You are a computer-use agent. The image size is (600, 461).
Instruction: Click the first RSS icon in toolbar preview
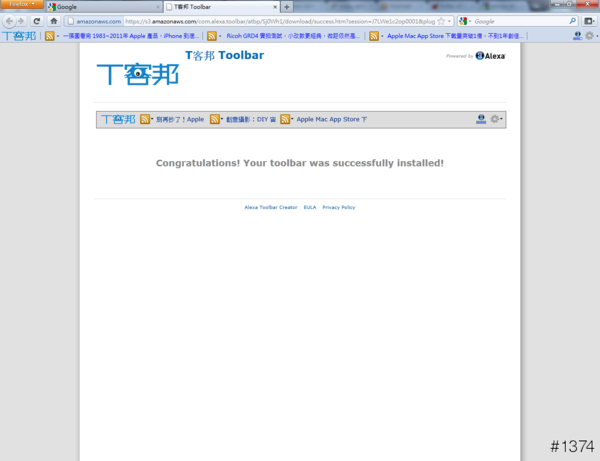pos(145,119)
